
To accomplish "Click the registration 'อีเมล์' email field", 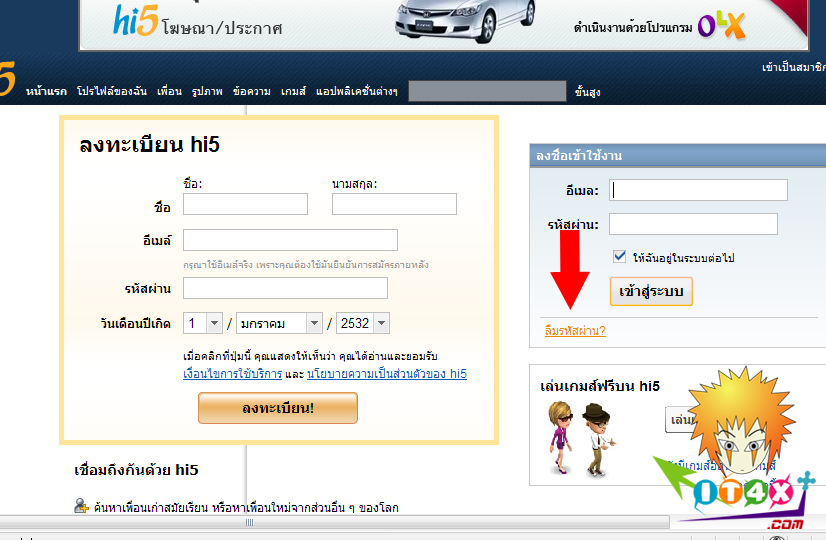I will 290,240.
